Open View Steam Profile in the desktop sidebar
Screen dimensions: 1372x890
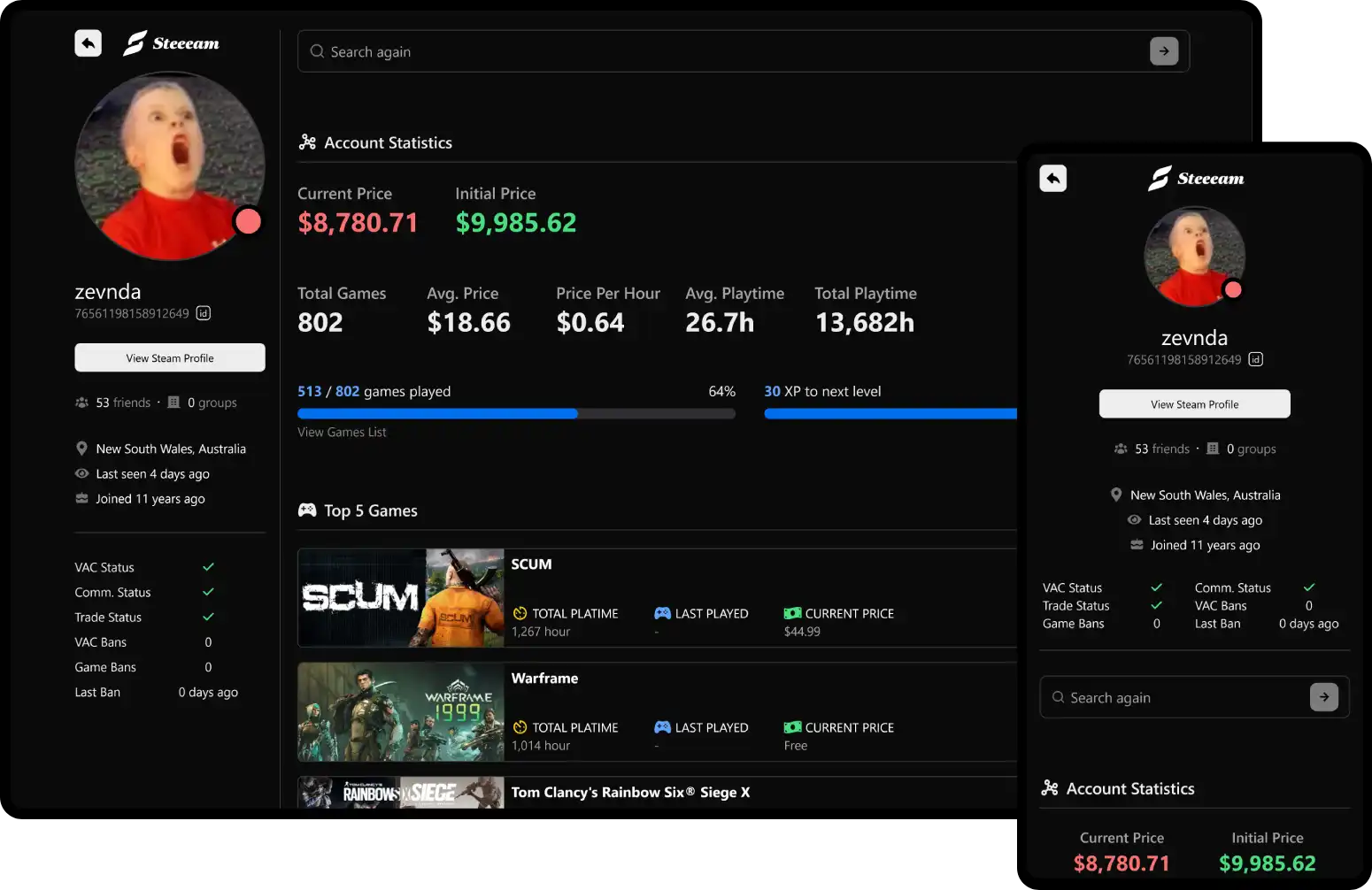pyautogui.click(x=170, y=357)
